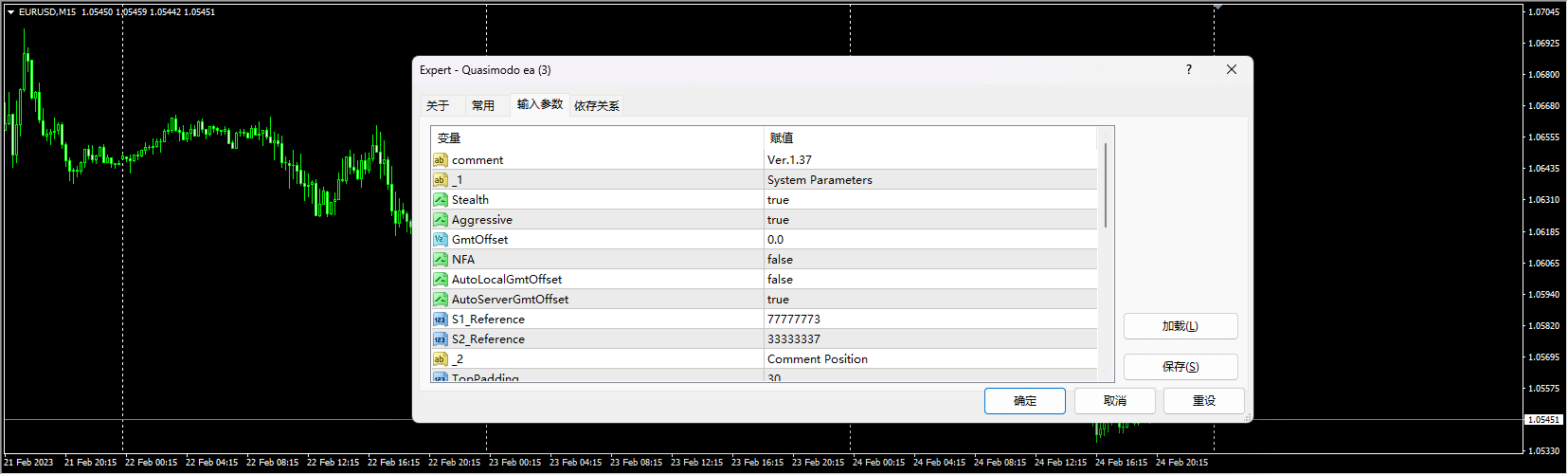The image size is (1568, 475).
Task: Select the Stealth value true cell
Action: click(x=778, y=200)
